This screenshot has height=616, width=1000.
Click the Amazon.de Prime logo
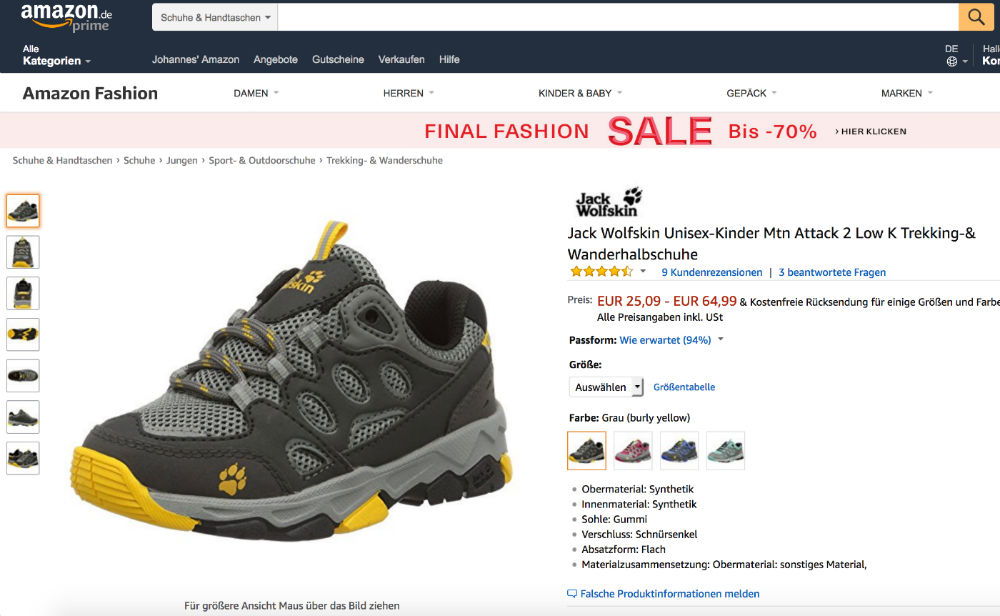pos(66,17)
